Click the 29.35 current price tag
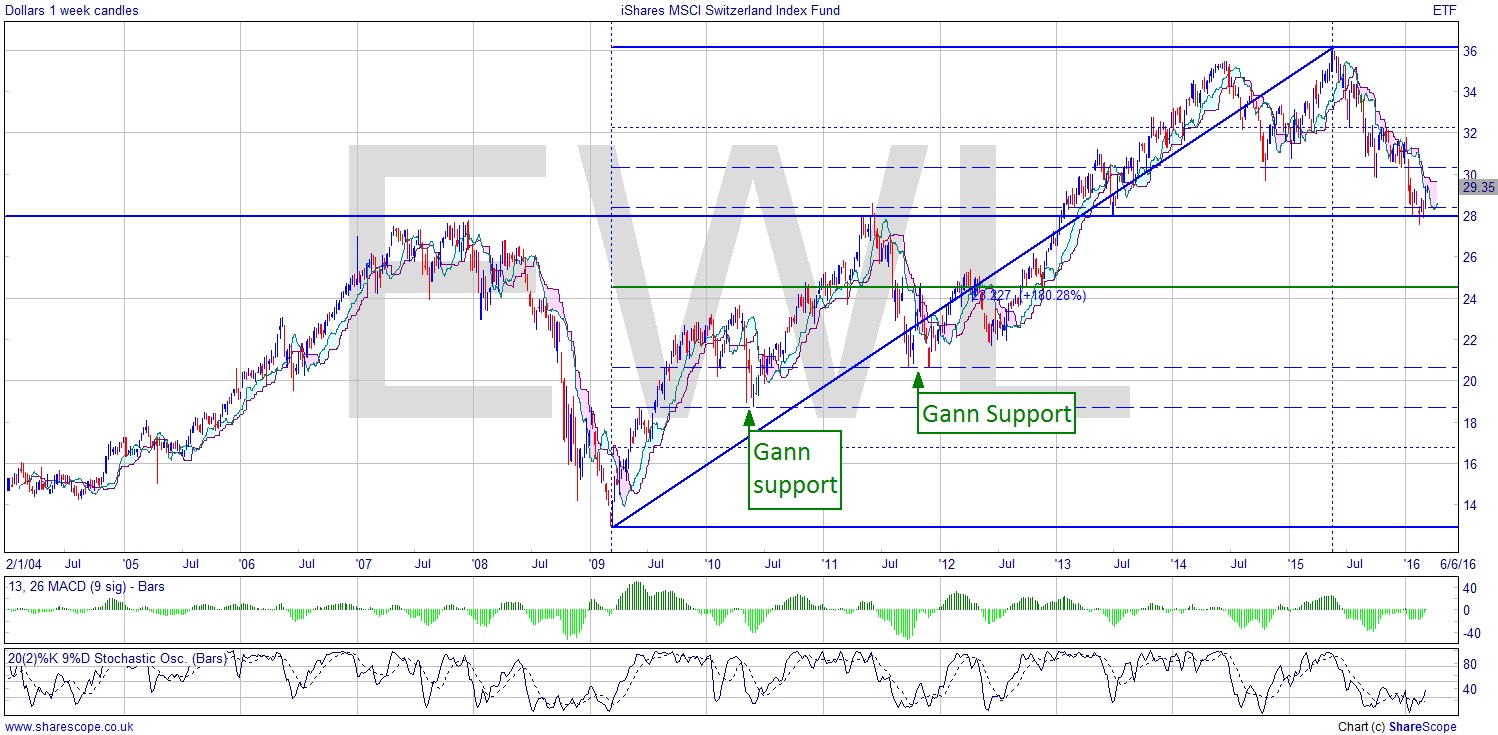Viewport: 1498px width, 735px height. (x=1476, y=187)
